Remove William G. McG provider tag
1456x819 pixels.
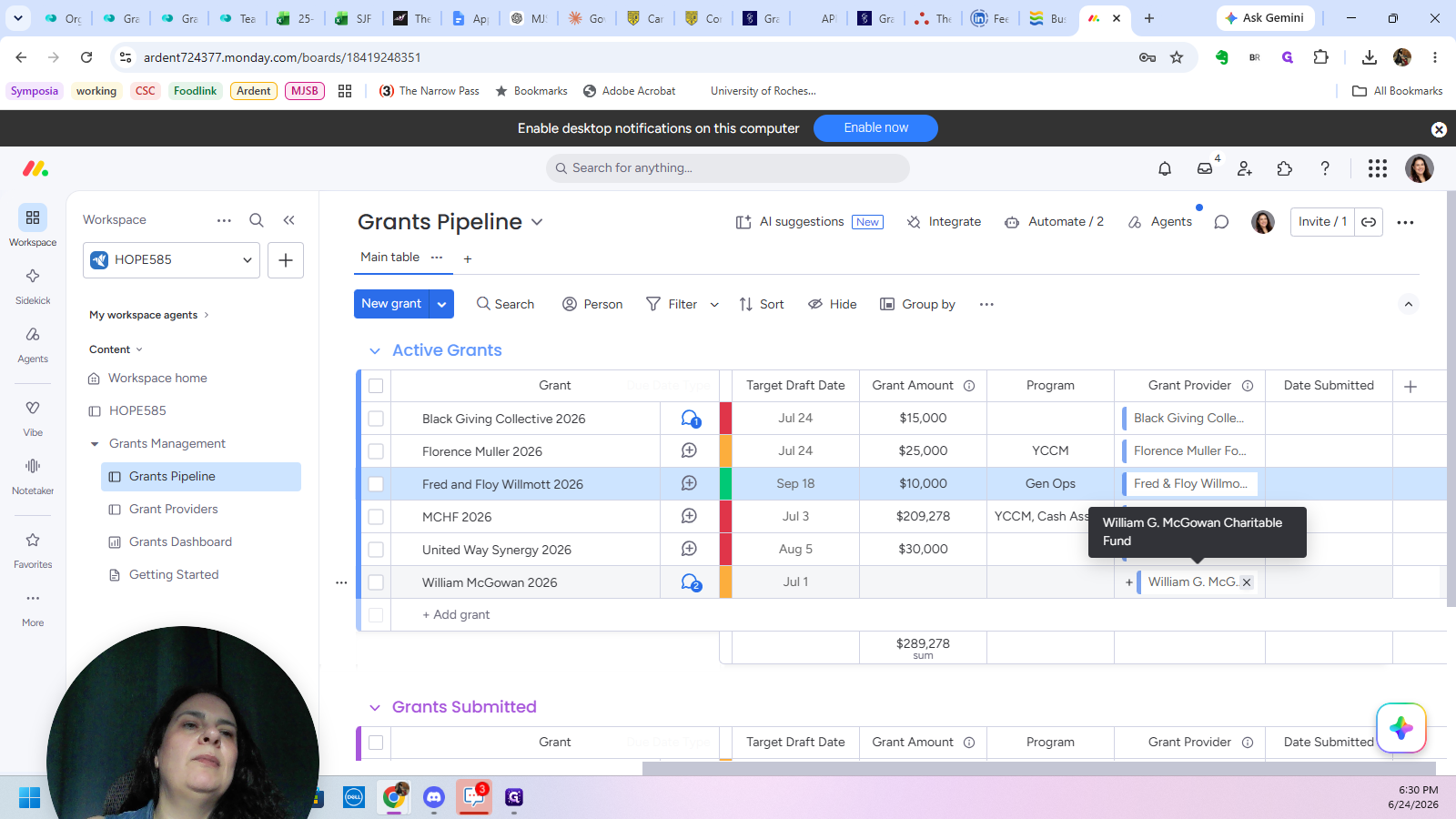[1247, 582]
